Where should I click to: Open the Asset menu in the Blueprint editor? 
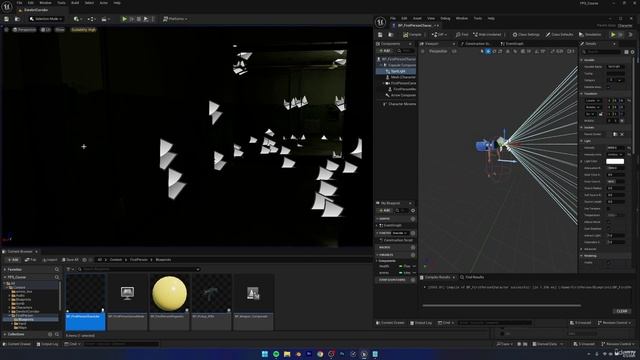[x=417, y=18]
